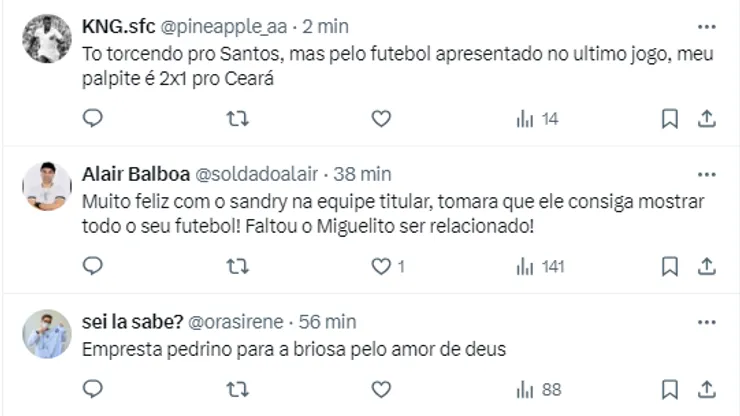The image size is (740, 416).
Task: Repost the KNG.sfc tweet about Ceará
Action: [x=237, y=119]
